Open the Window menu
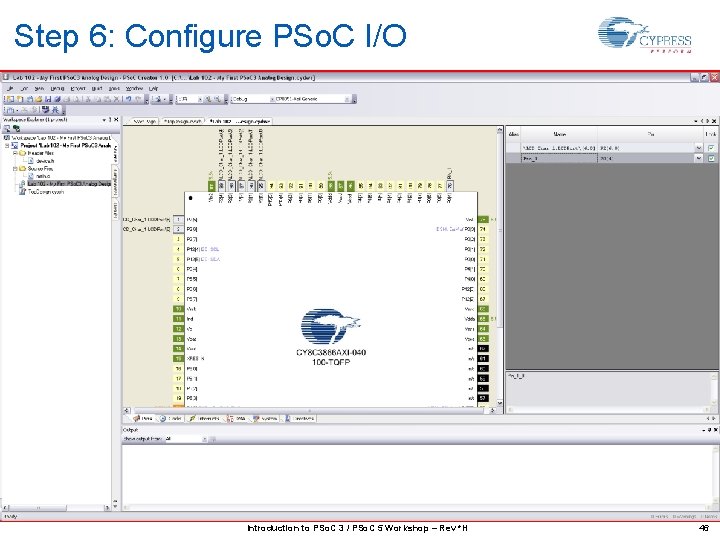Viewport: 720px width, 540px height. click(x=134, y=88)
